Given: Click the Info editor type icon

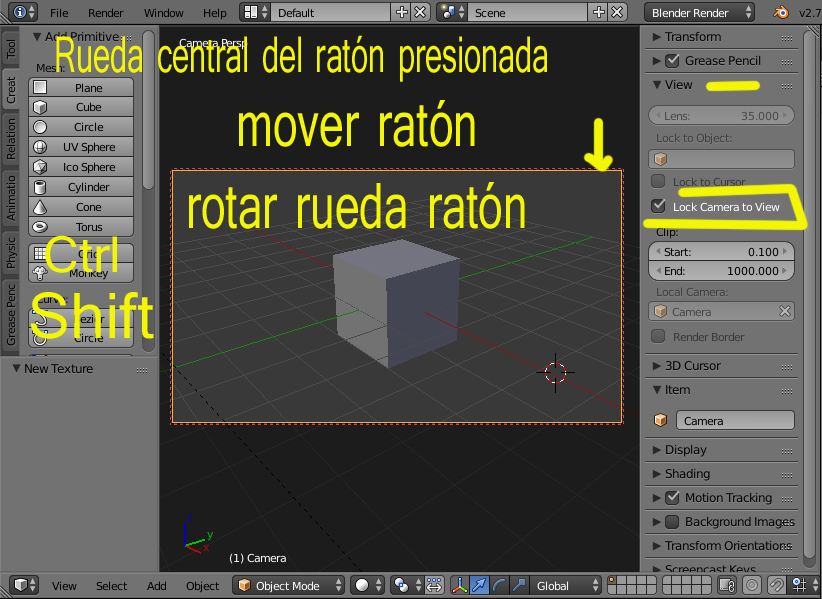Looking at the screenshot, I should (24, 12).
